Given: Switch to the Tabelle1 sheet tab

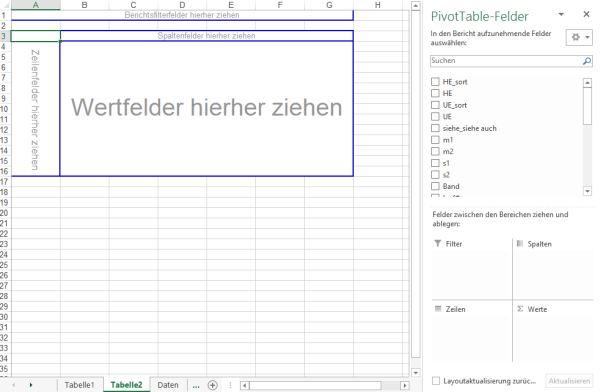Looking at the screenshot, I should [79, 385].
